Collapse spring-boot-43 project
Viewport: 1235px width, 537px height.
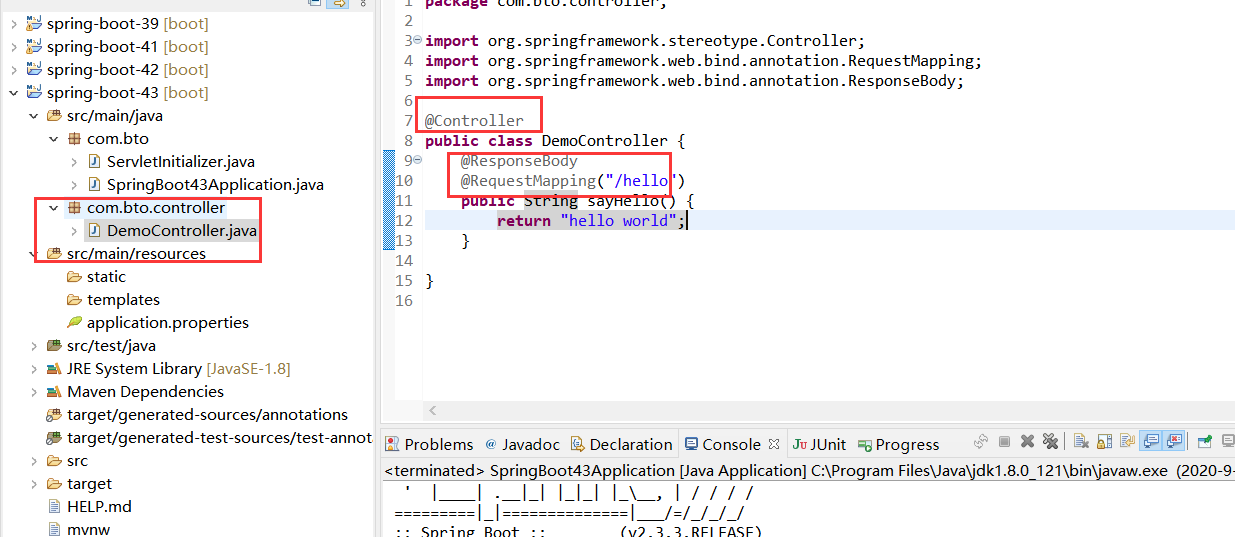(13, 92)
